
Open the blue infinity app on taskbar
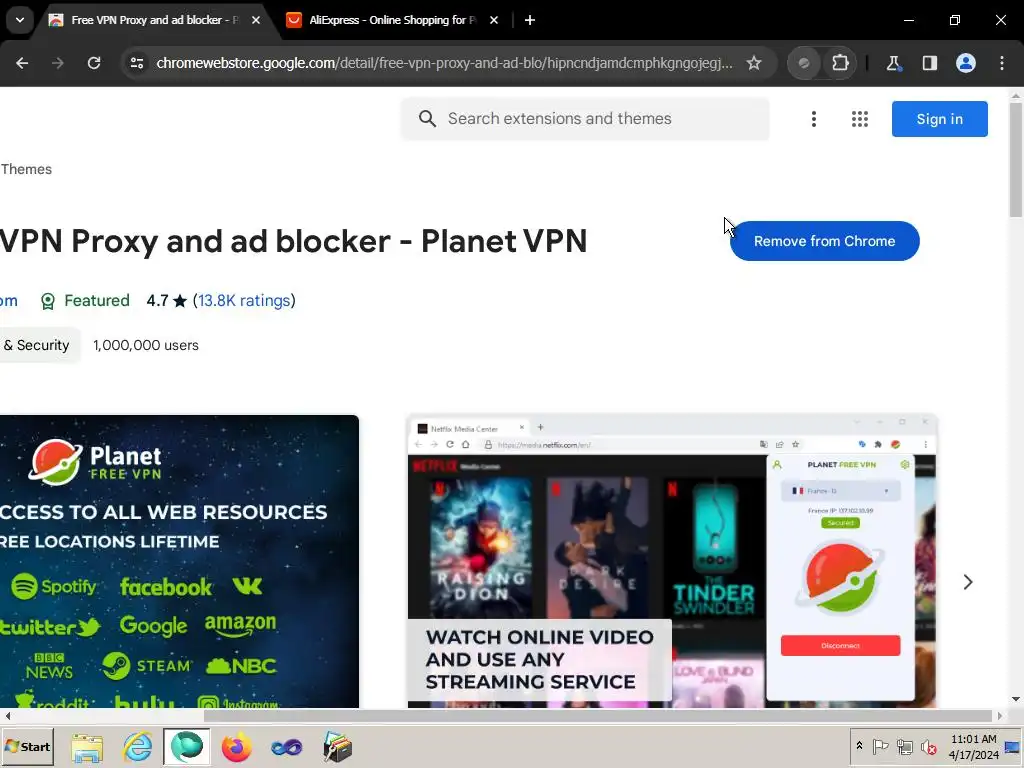(287, 746)
